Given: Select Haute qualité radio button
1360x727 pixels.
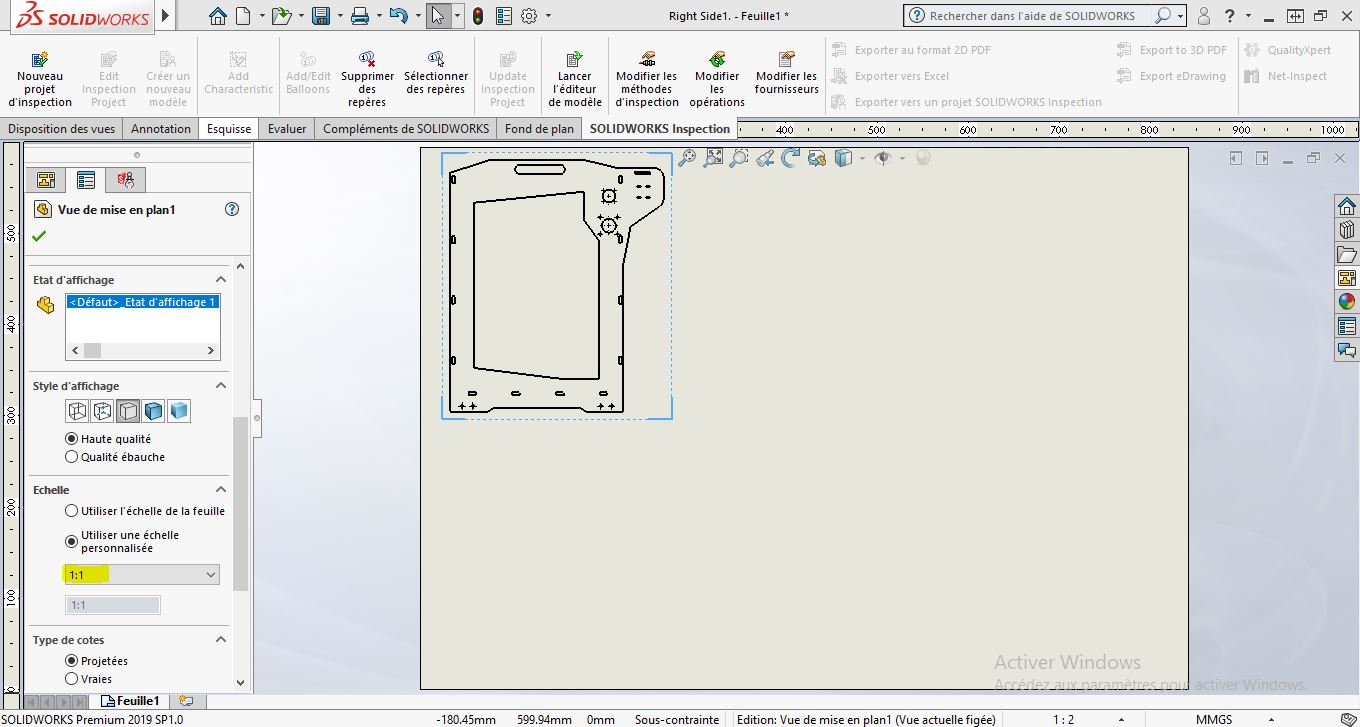Looking at the screenshot, I should pos(71,439).
